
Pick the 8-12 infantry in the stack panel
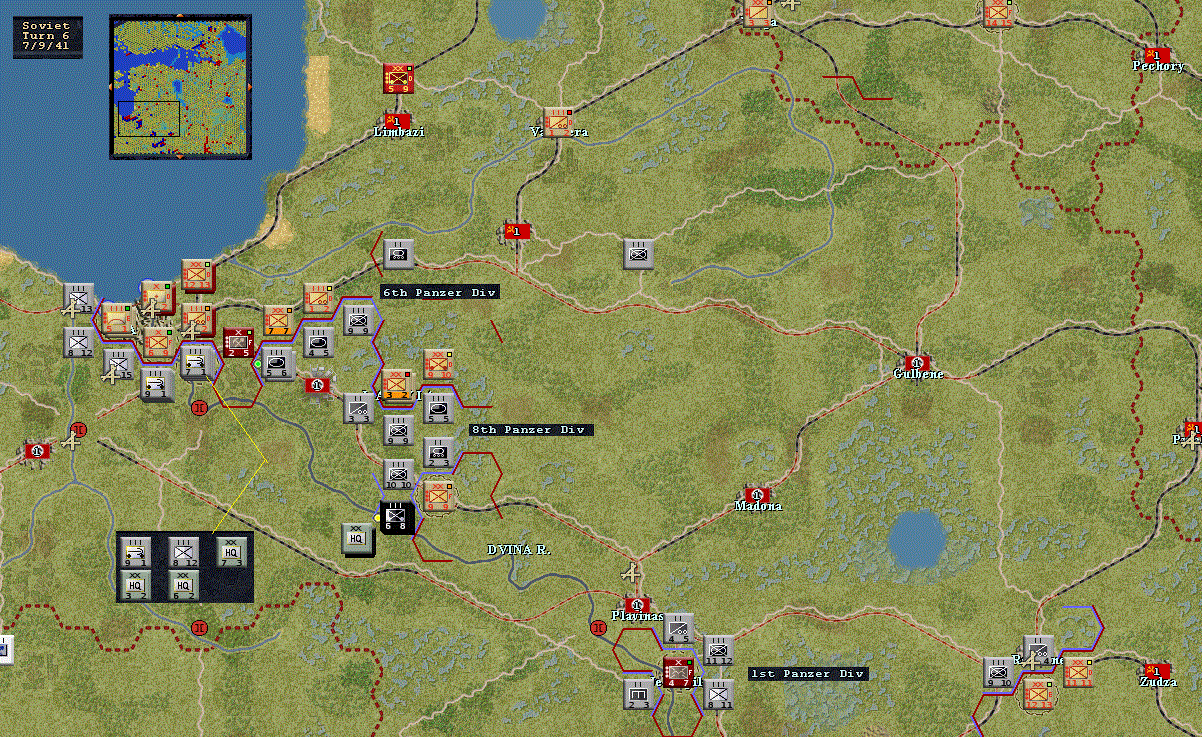pyautogui.click(x=183, y=552)
